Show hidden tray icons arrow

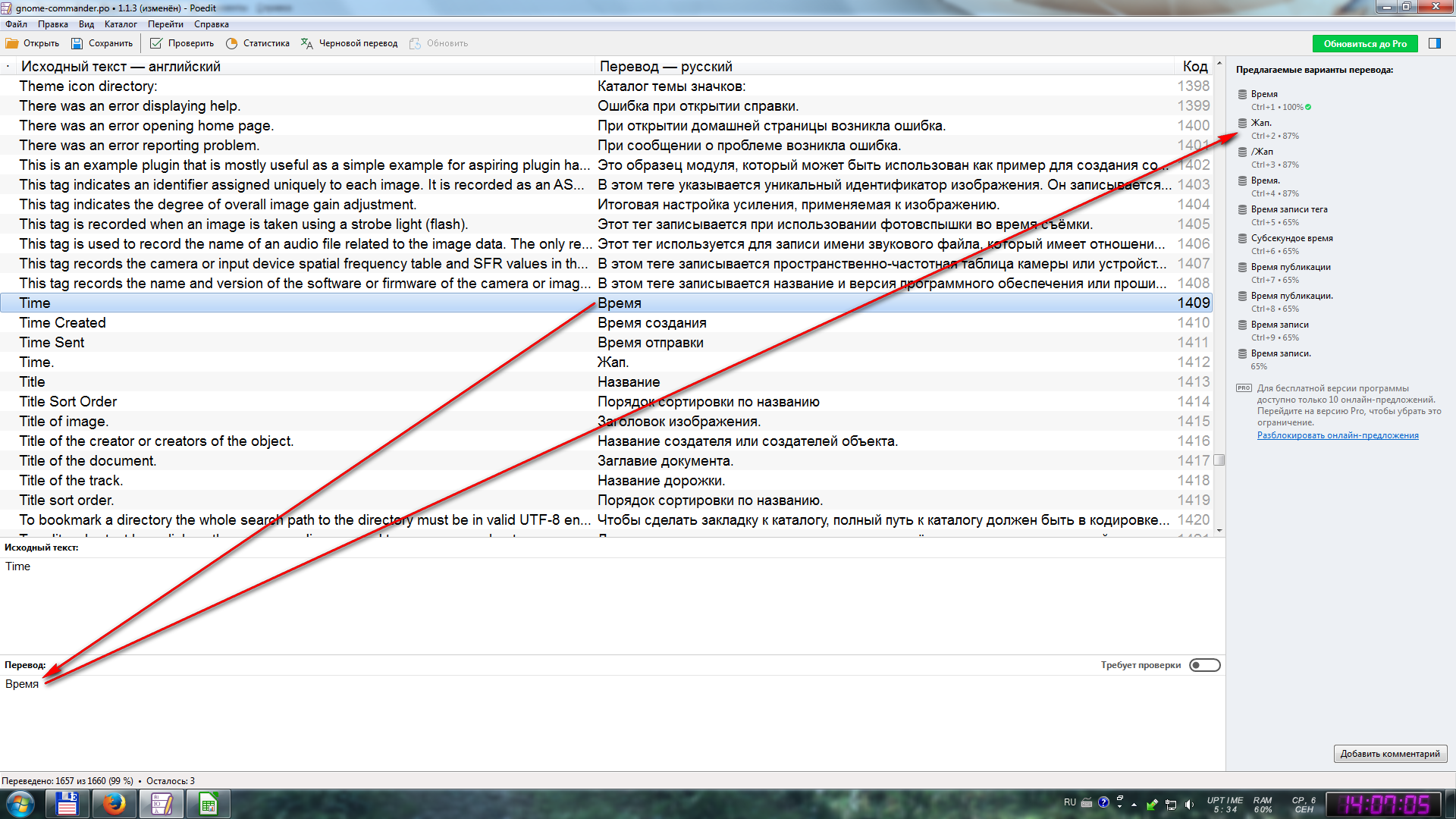(x=1134, y=804)
